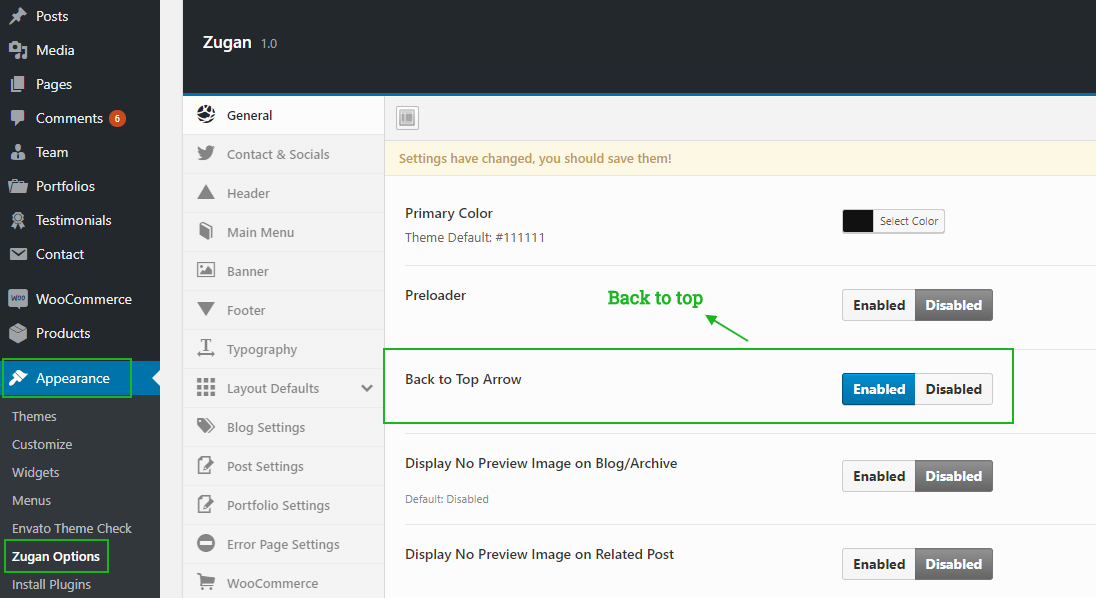Click the WooCommerce icon in admin menu
Image resolution: width=1096 pixels, height=598 pixels.
click(x=18, y=299)
